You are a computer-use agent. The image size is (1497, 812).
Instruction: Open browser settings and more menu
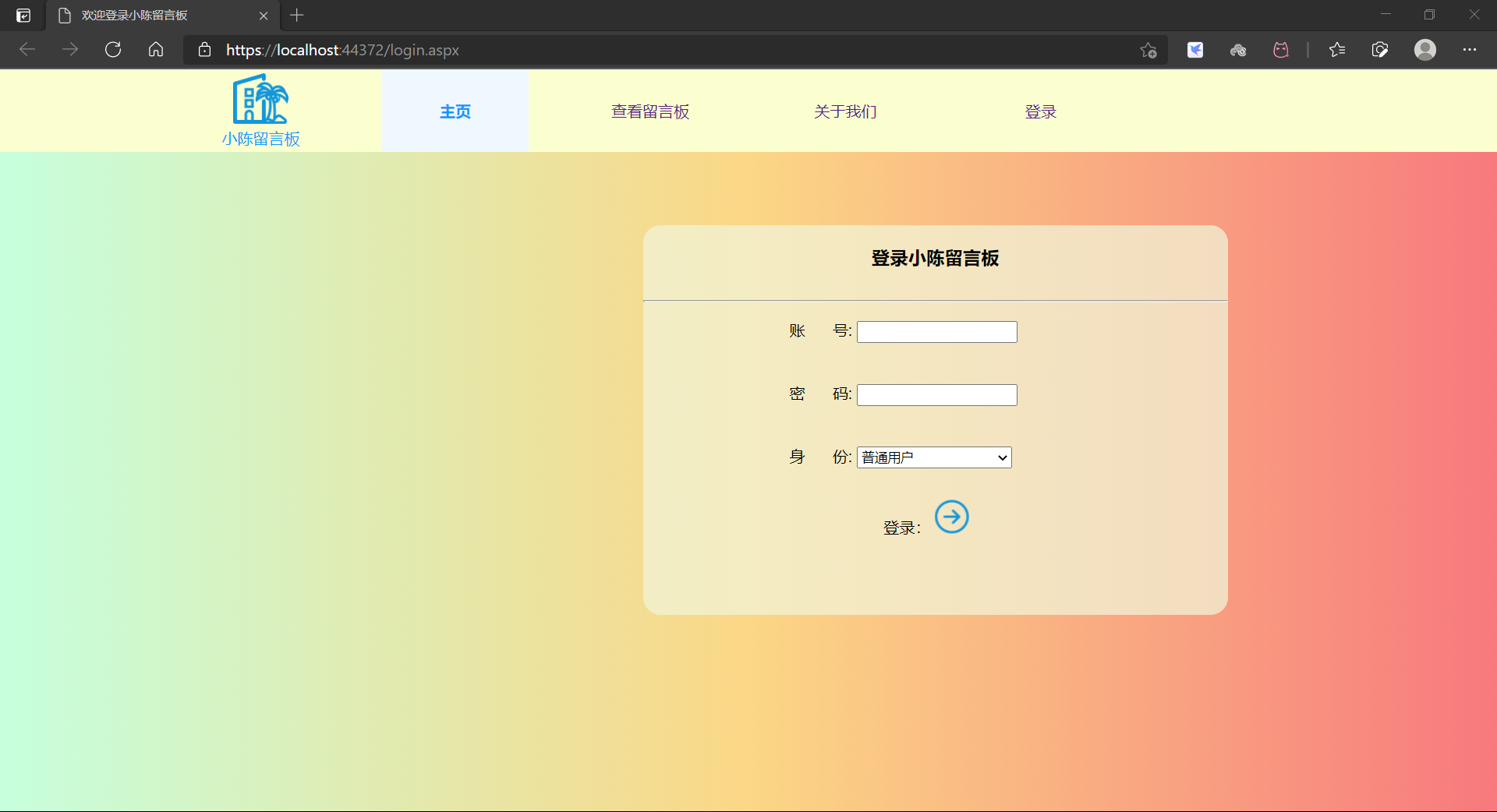[1469, 50]
